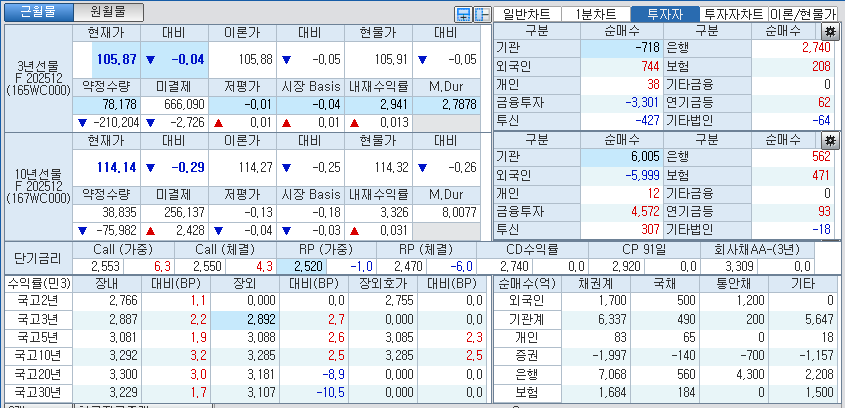This screenshot has width=845, height=408.
Task: Click 3년선물 내재수익률 value 2.941
Action: 393,104
